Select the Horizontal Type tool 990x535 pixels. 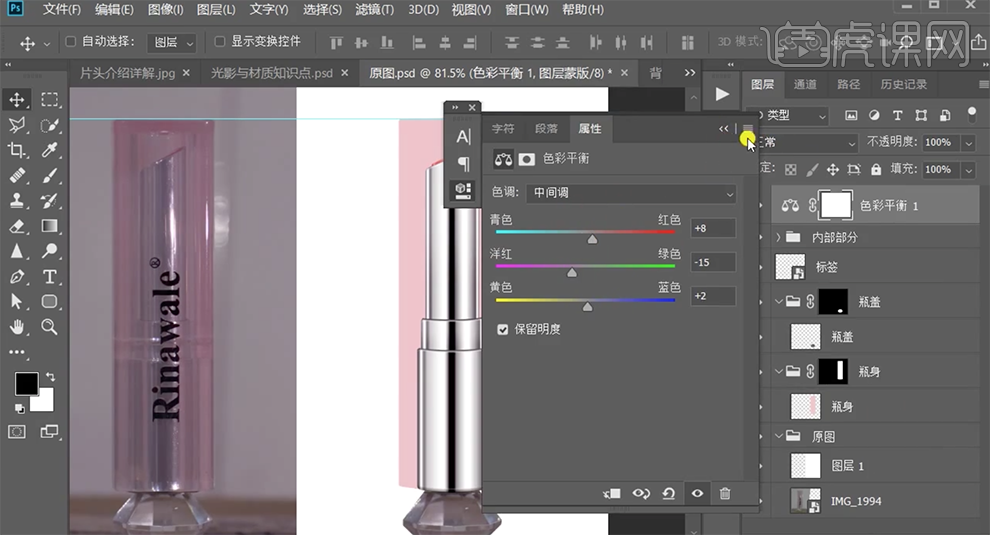point(49,277)
